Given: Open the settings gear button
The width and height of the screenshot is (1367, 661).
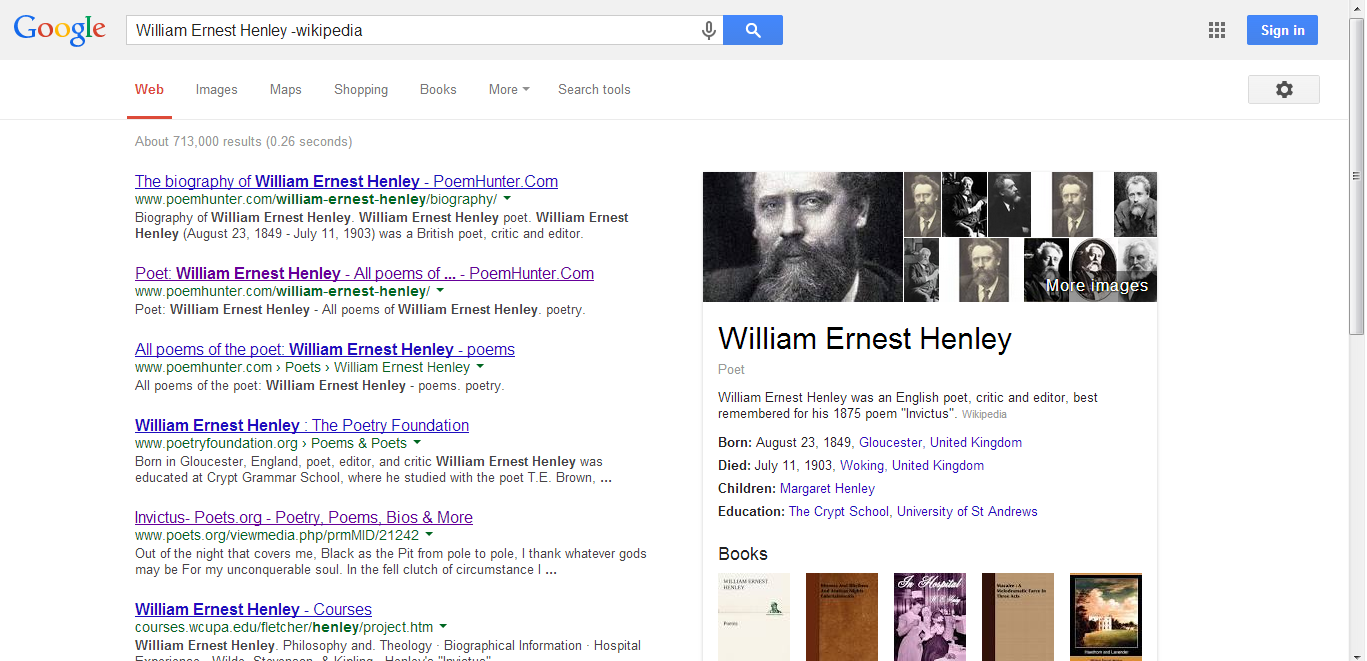Looking at the screenshot, I should tap(1283, 90).
